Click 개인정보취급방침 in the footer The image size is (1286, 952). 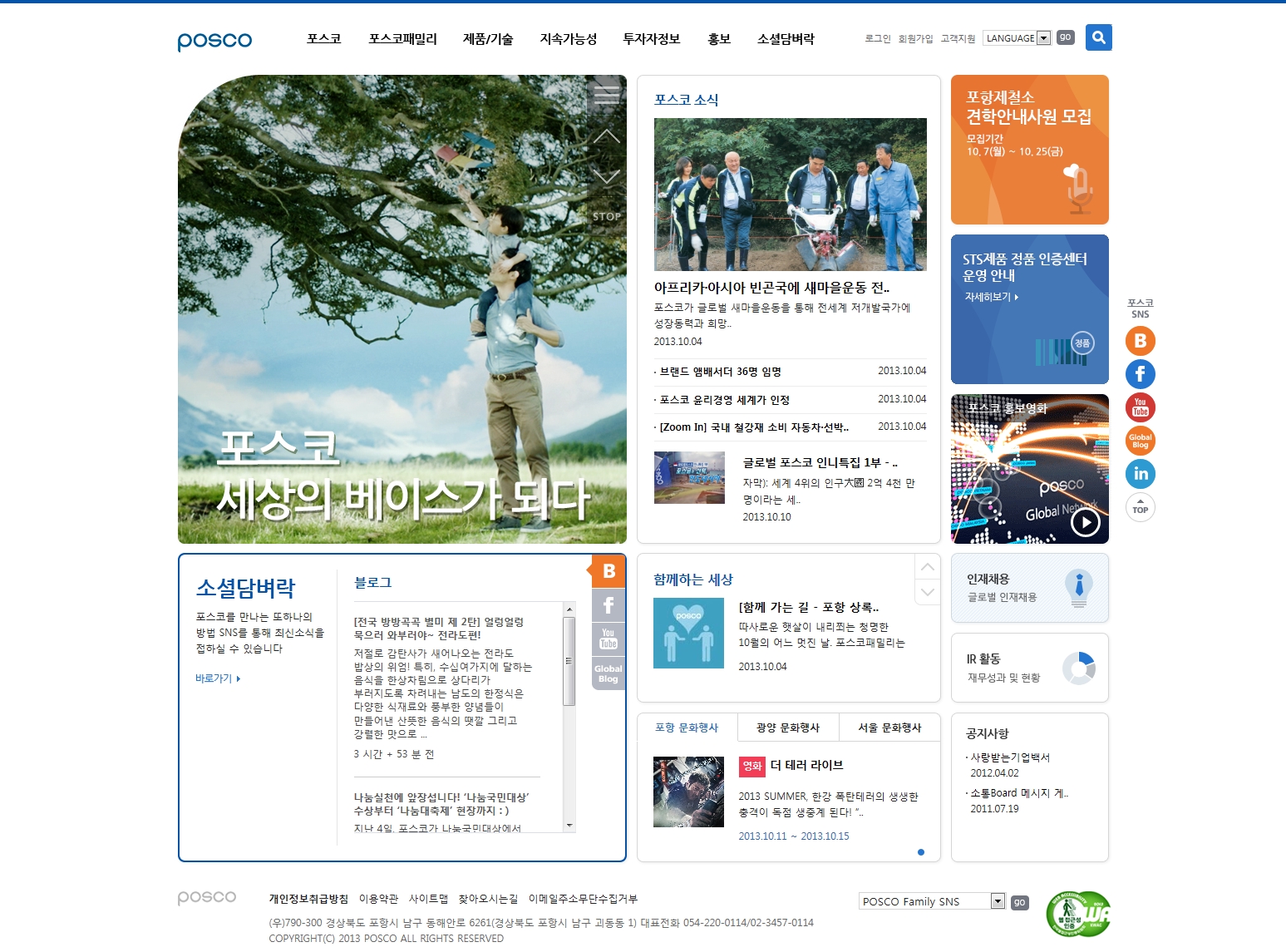coord(308,899)
